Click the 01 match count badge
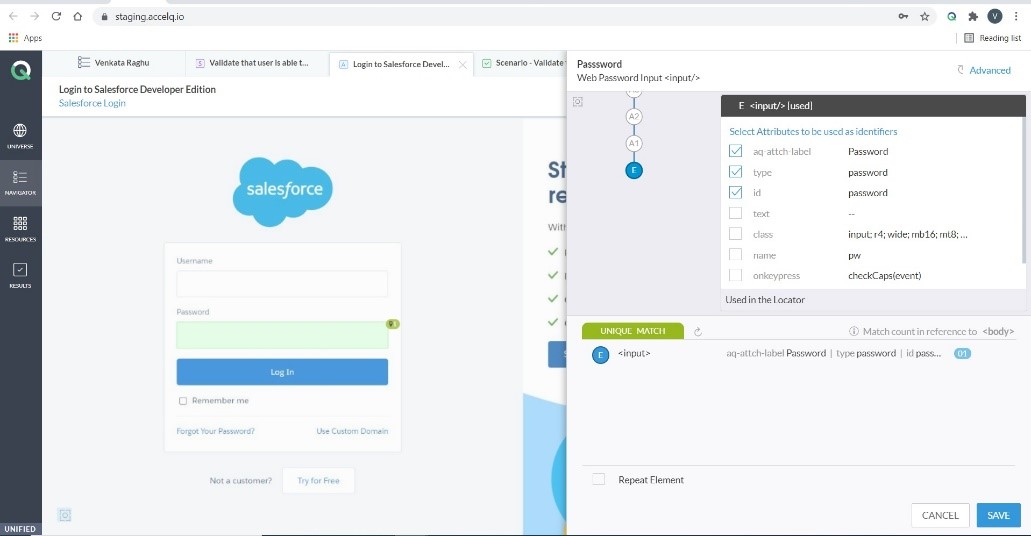1031x536 pixels. click(x=963, y=354)
